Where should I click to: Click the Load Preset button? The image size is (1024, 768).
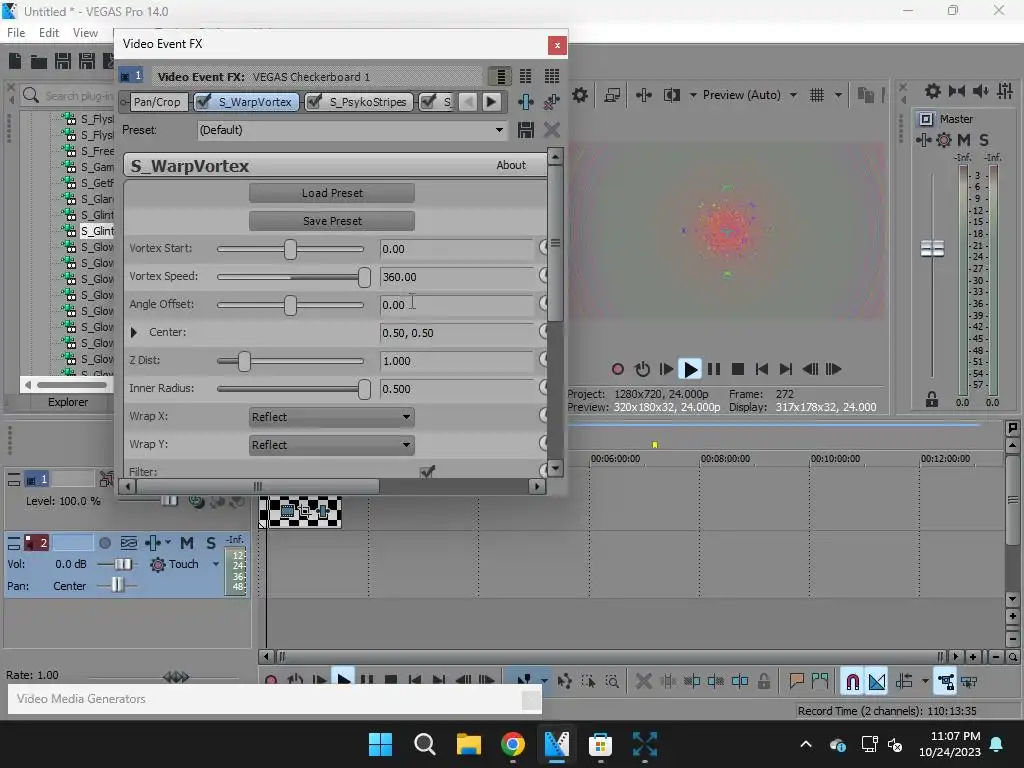pos(332,193)
